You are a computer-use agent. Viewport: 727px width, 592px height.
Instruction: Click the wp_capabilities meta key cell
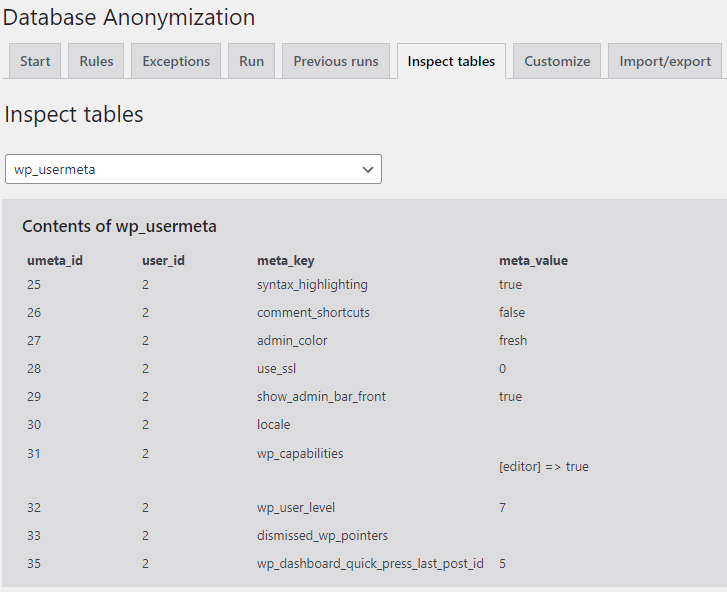pyautogui.click(x=300, y=453)
